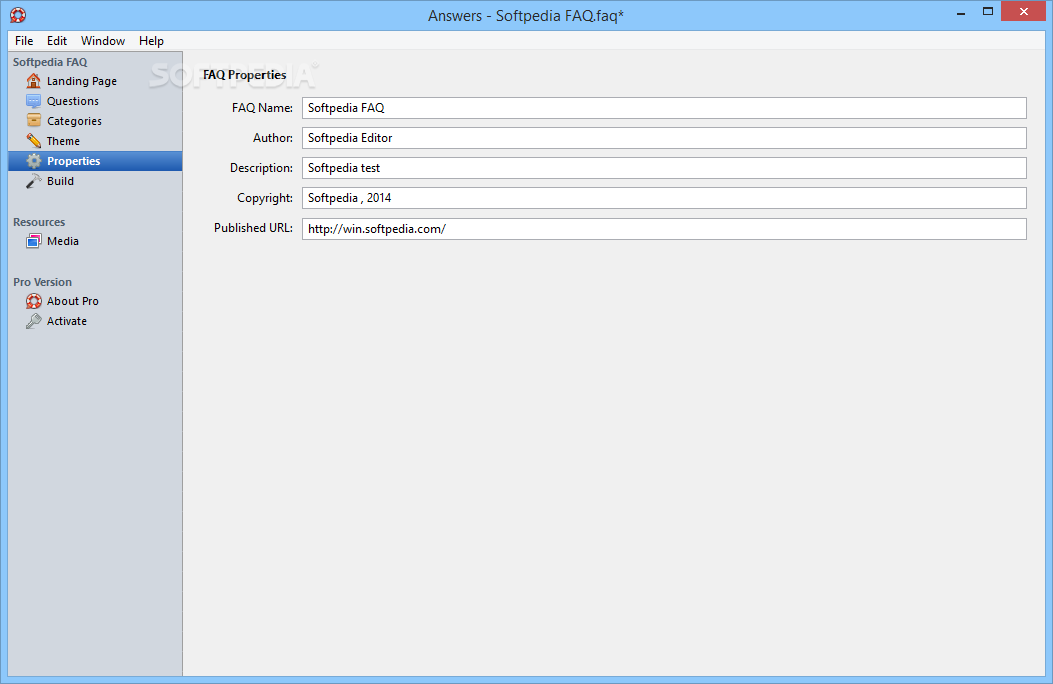Click the Pro Version section header
The width and height of the screenshot is (1053, 684).
[x=42, y=283]
